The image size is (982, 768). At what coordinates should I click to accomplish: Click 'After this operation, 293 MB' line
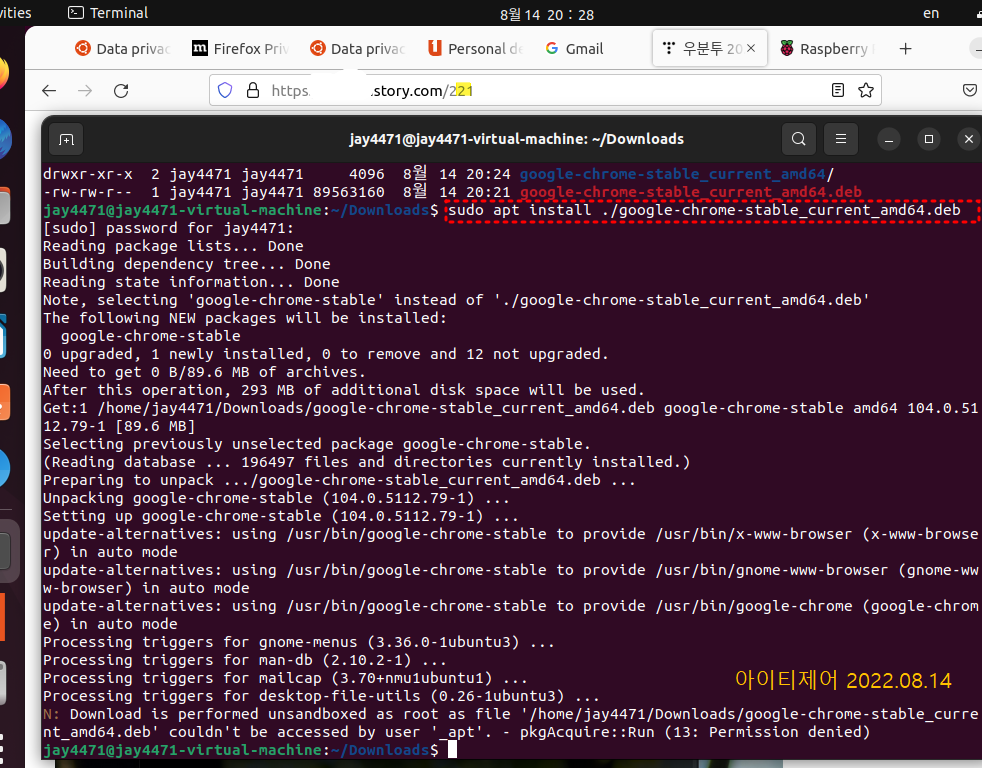pyautogui.click(x=344, y=390)
